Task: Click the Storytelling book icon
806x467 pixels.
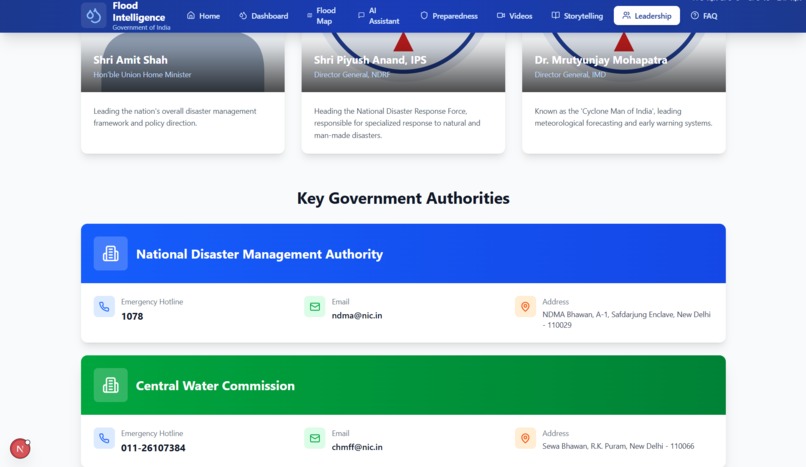Action: coord(556,15)
